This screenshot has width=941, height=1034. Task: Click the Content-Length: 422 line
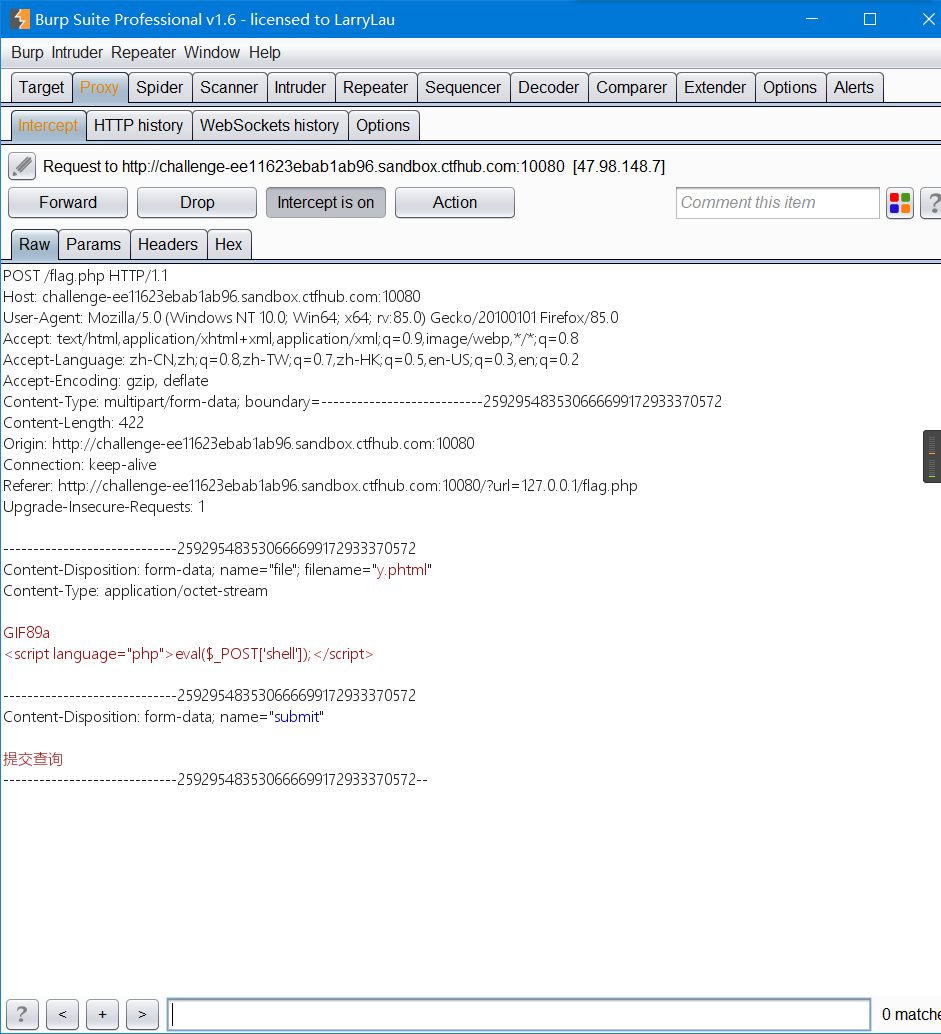tap(73, 423)
